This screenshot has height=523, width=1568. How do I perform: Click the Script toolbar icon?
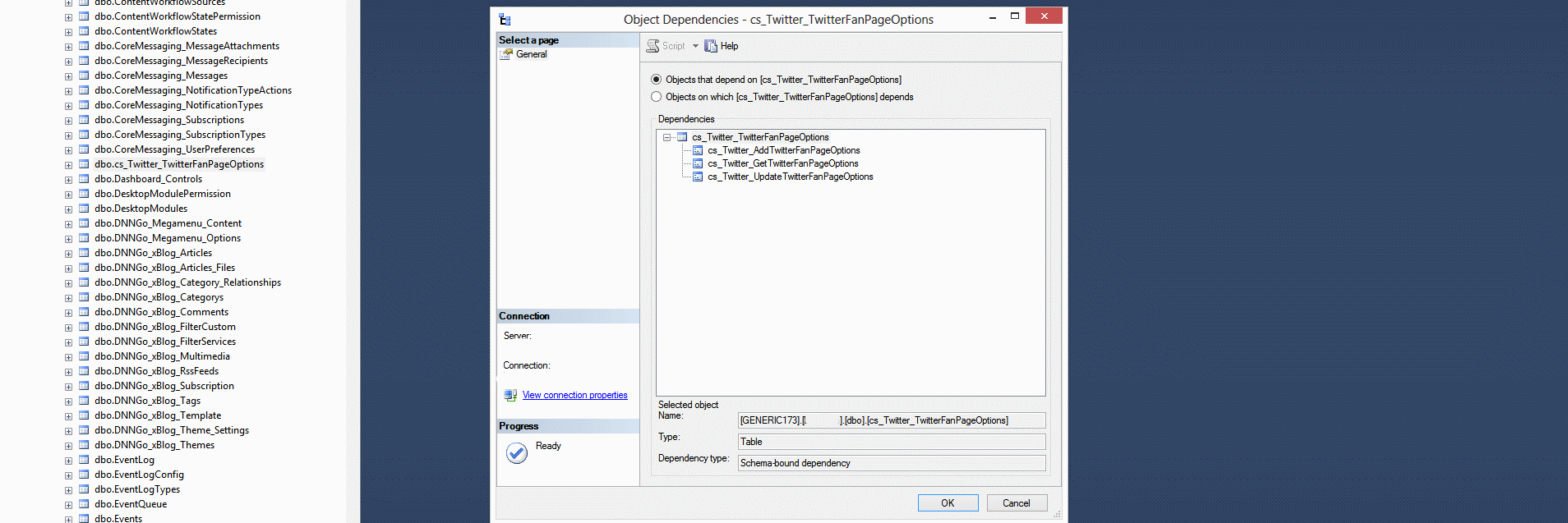pyautogui.click(x=653, y=46)
